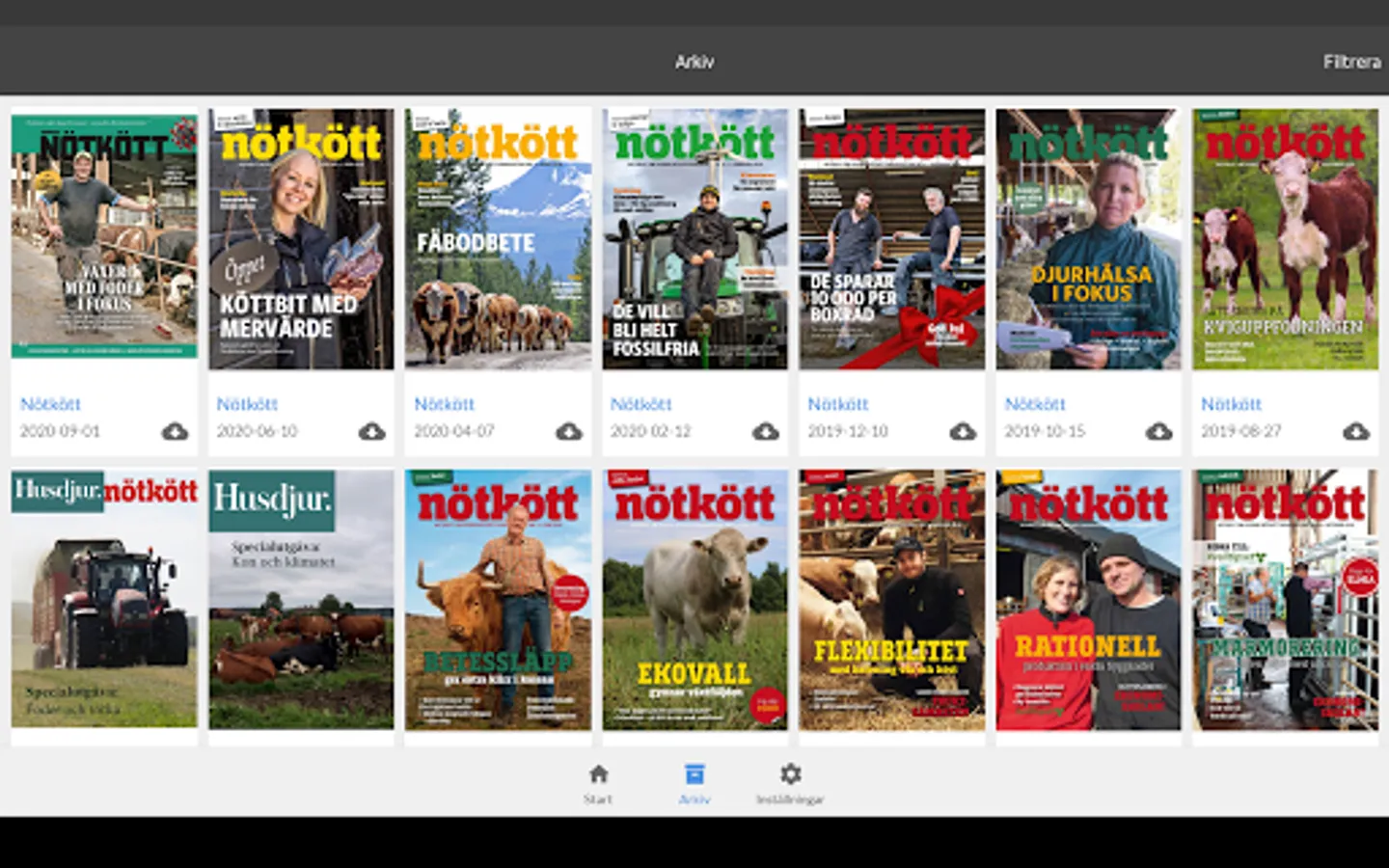Open the 'Växer med foder i fokus' cover
Image resolution: width=1389 pixels, height=868 pixels.
coord(104,236)
